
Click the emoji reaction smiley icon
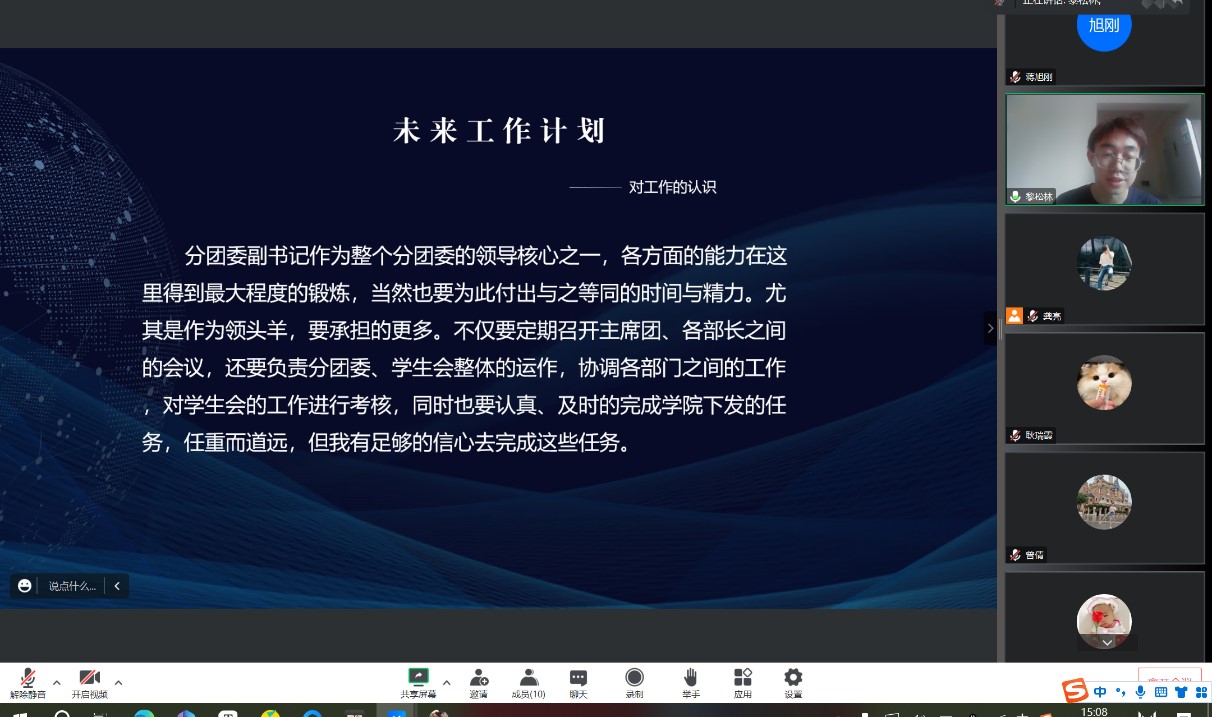tap(25, 586)
